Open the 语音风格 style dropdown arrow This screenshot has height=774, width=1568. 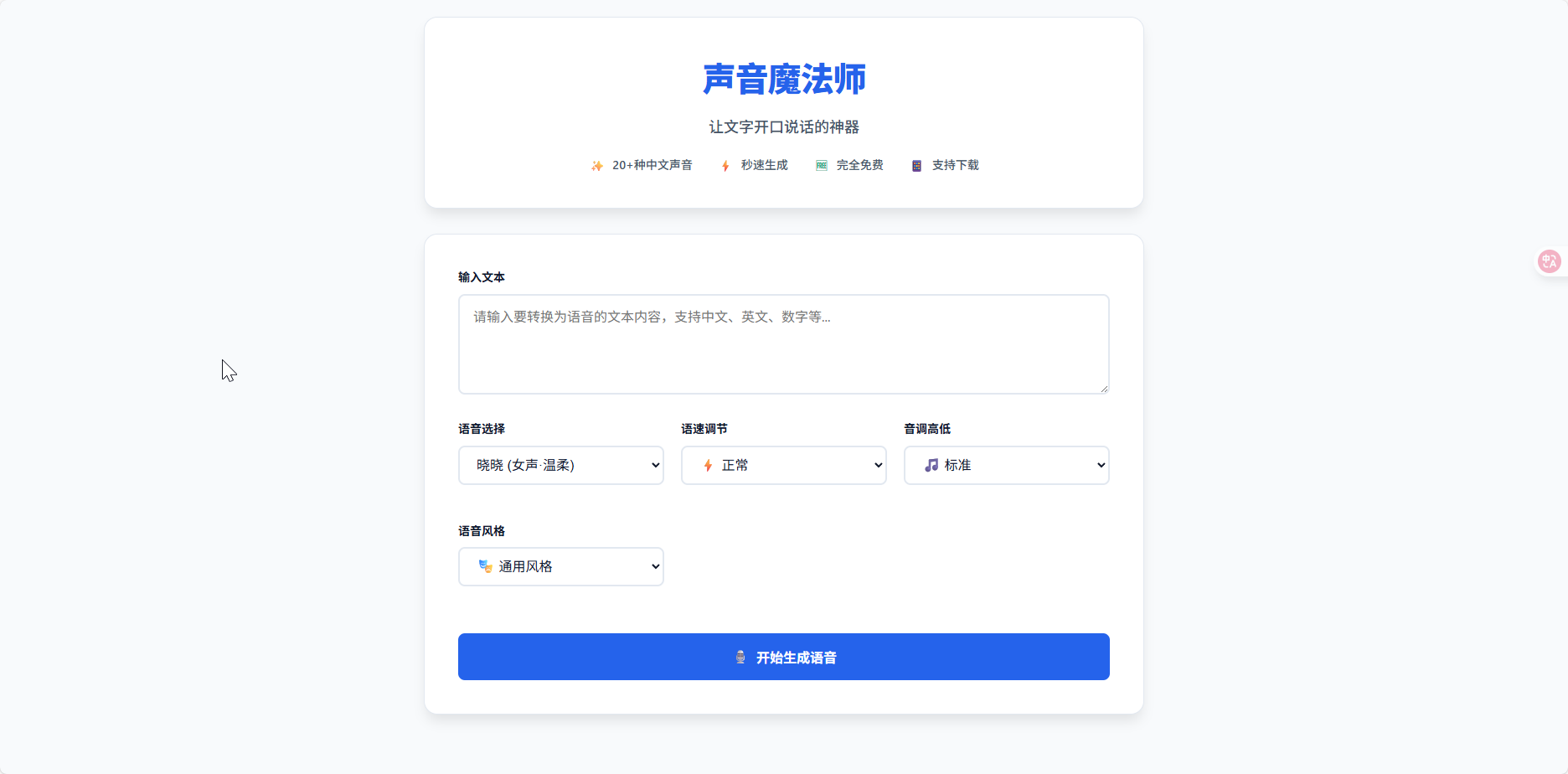(655, 566)
